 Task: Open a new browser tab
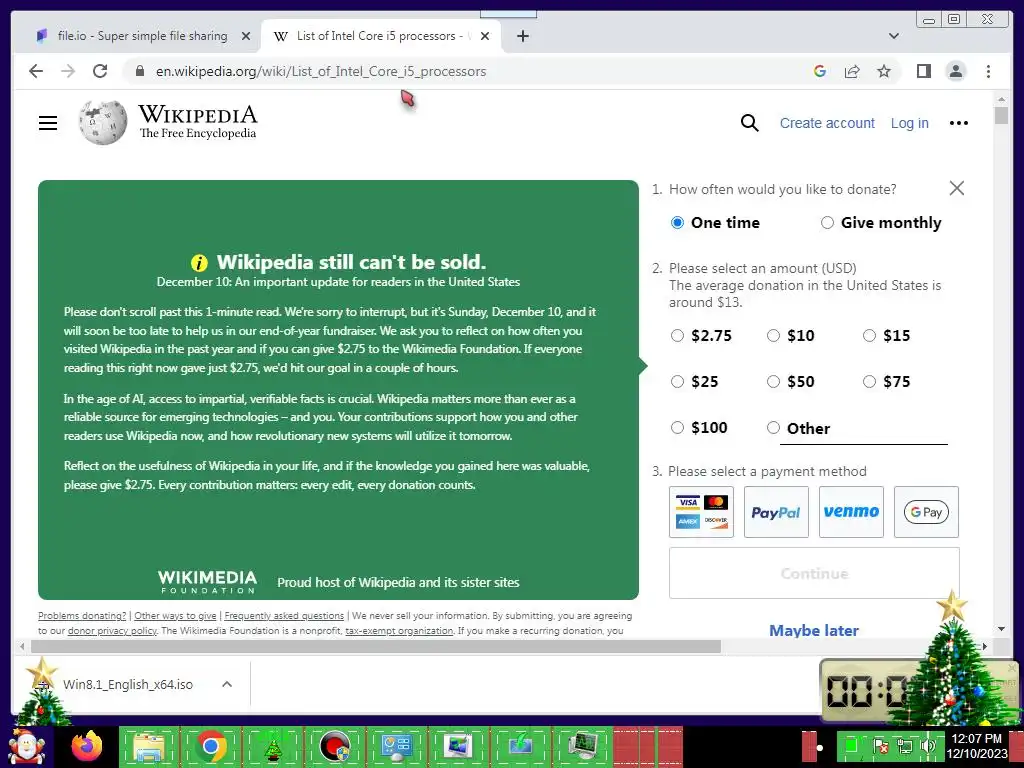pyautogui.click(x=522, y=36)
